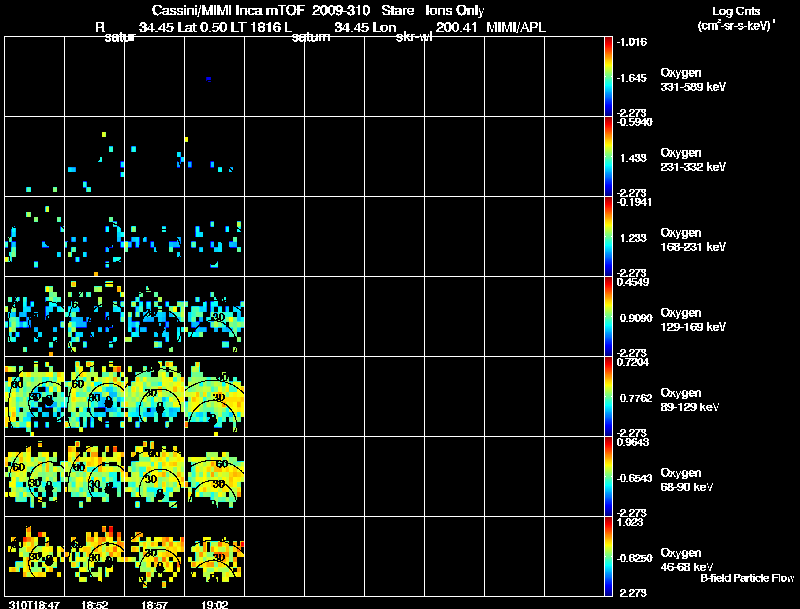Screen dimensions: 800x609
Task: Click the color bar beside Oxygen 331-589 keV
Action: pyautogui.click(x=608, y=76)
